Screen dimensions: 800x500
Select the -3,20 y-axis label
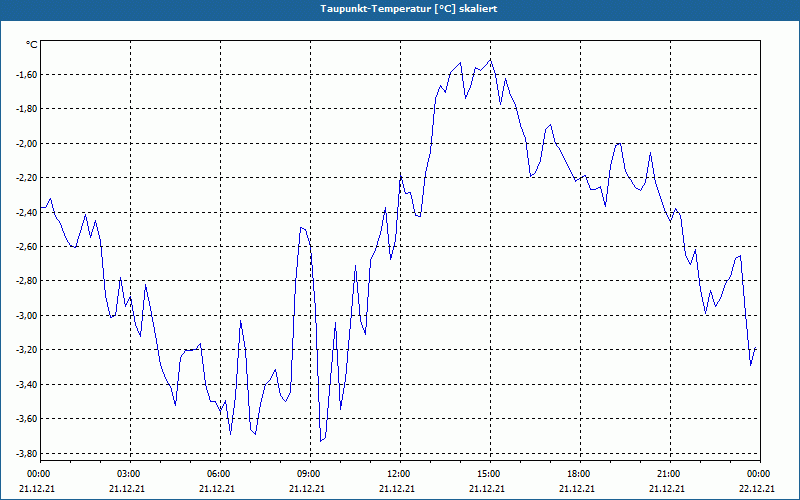pyautogui.click(x=27, y=349)
